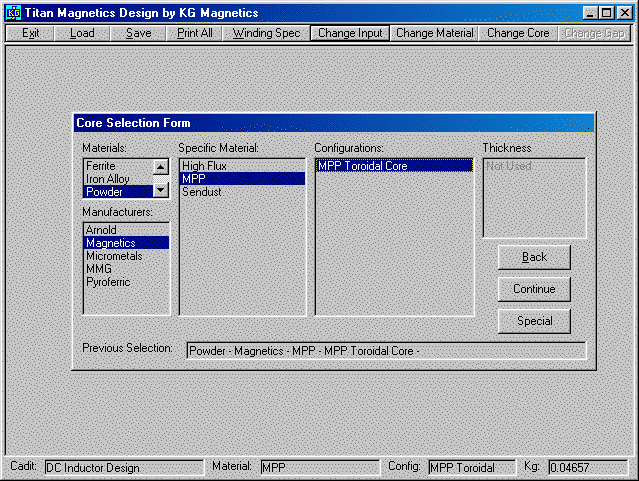Click the Exit toolbar button

[x=30, y=33]
